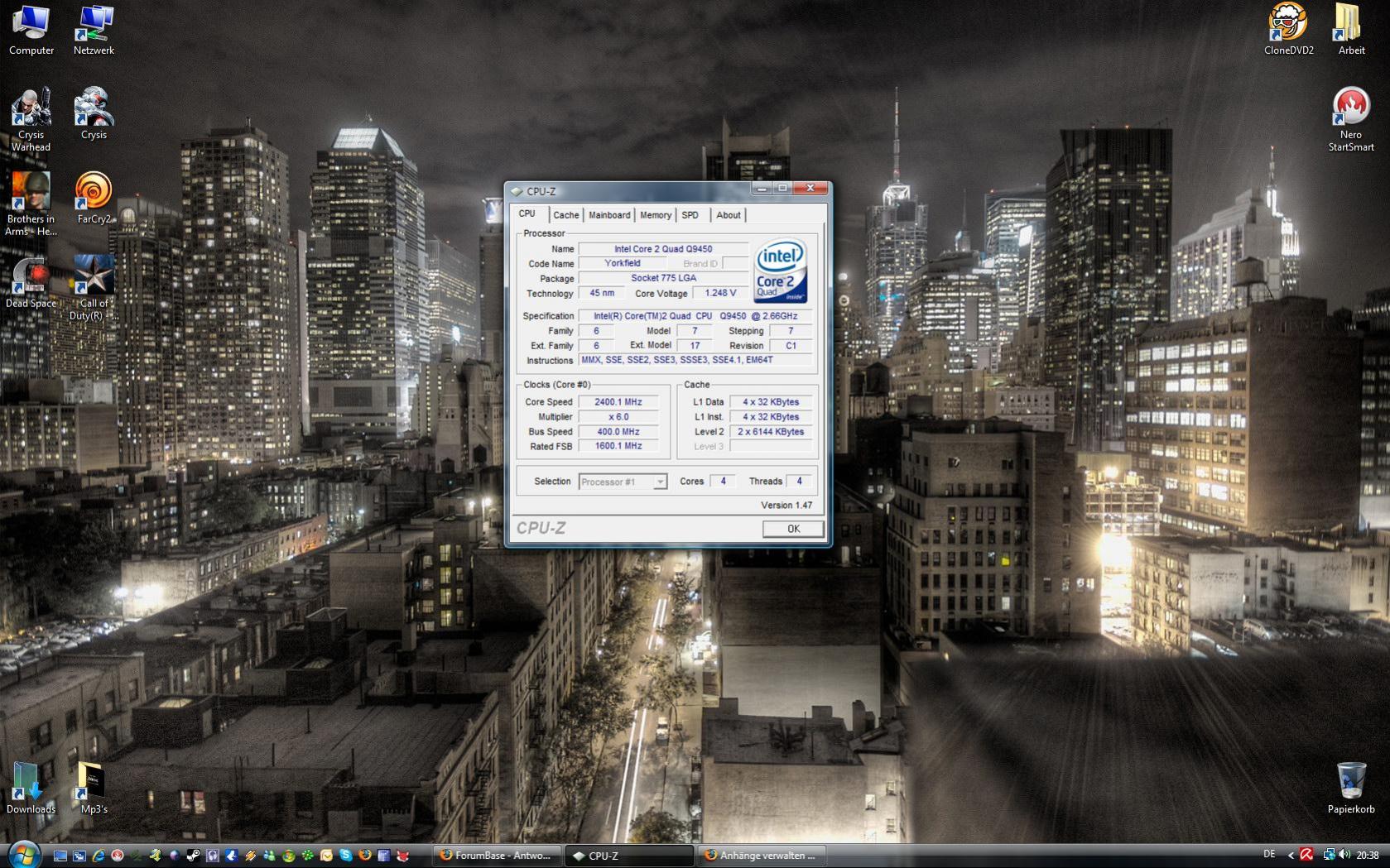Click the Level 2 cache 2 x 6144 KBytes
1390x868 pixels.
tap(771, 432)
